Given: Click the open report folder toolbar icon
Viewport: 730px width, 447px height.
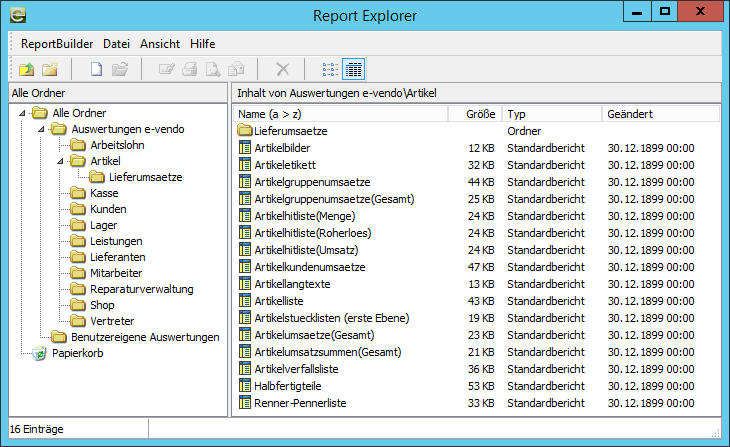Looking at the screenshot, I should tap(120, 69).
